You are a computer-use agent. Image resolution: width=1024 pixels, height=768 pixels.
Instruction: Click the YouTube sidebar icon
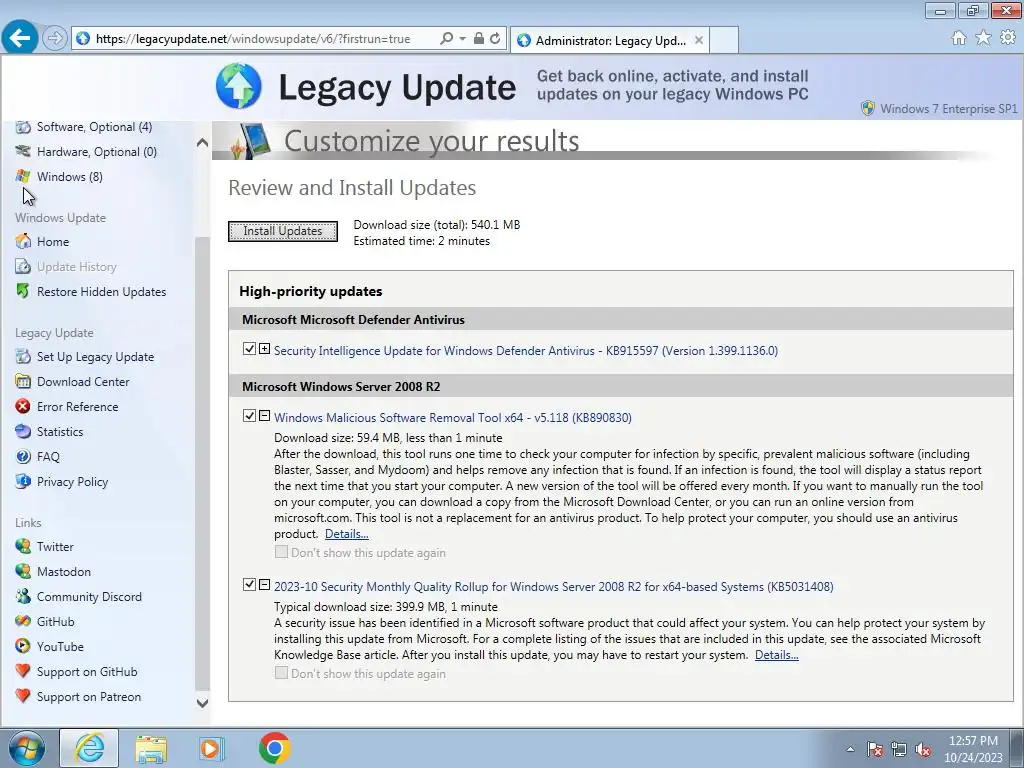point(23,647)
